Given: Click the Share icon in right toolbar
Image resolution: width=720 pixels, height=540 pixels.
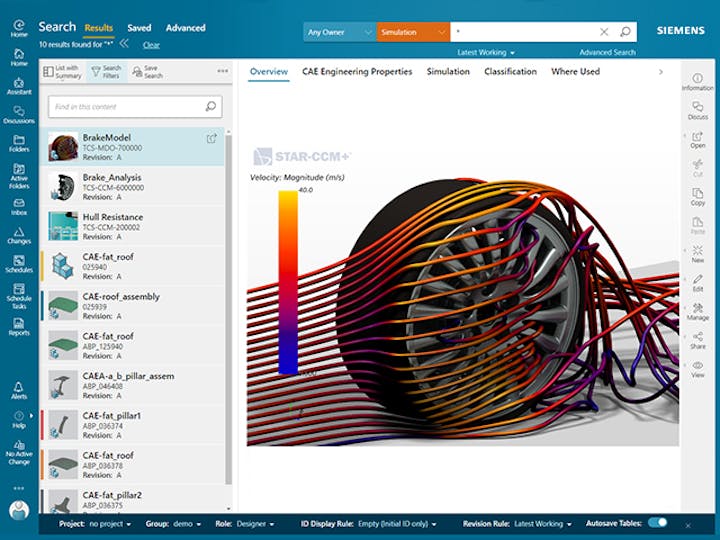Looking at the screenshot, I should (x=697, y=340).
